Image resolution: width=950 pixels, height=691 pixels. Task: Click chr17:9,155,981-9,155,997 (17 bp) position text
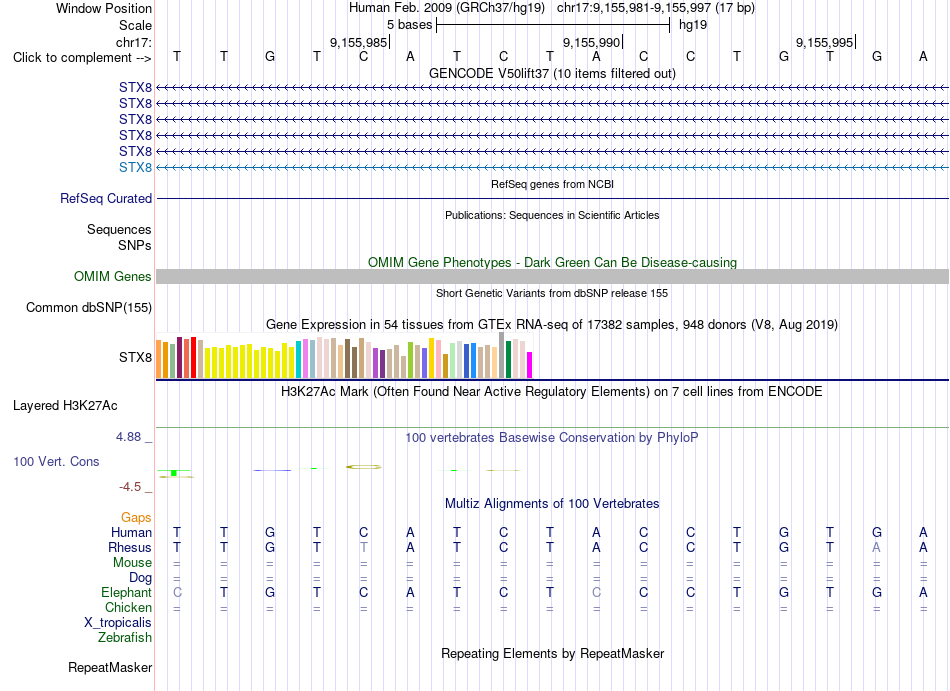pos(656,8)
